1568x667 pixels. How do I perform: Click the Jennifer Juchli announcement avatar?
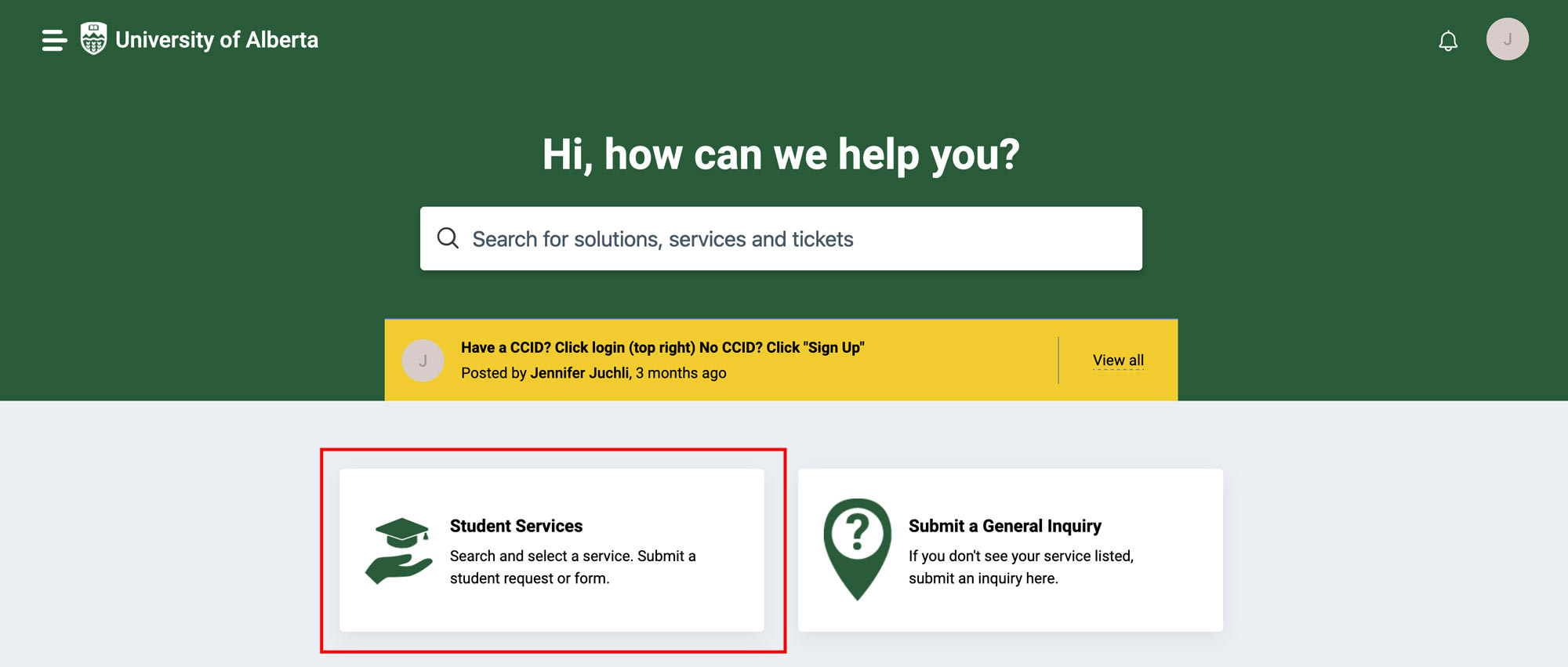pos(423,361)
